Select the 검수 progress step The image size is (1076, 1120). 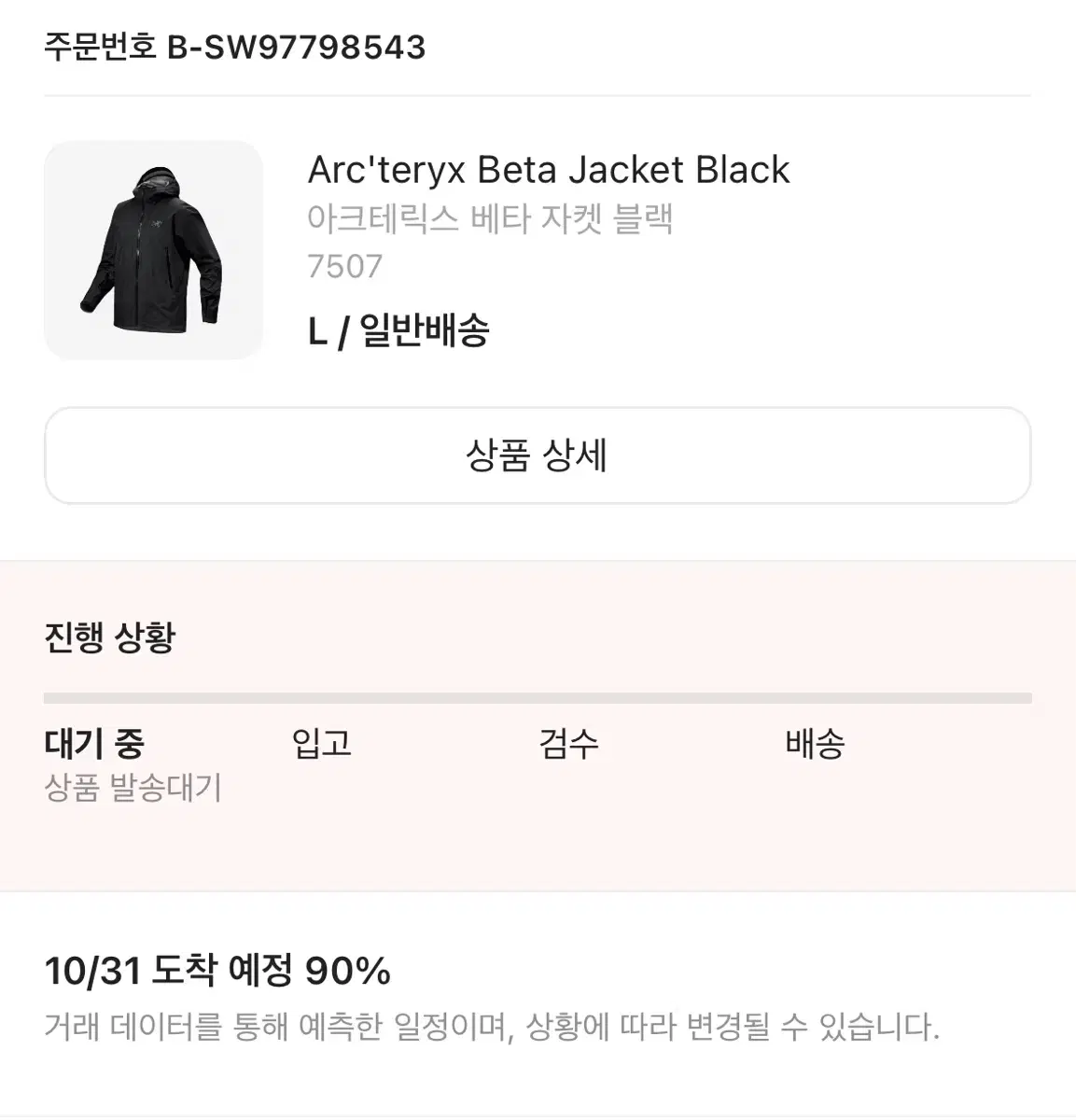point(568,744)
